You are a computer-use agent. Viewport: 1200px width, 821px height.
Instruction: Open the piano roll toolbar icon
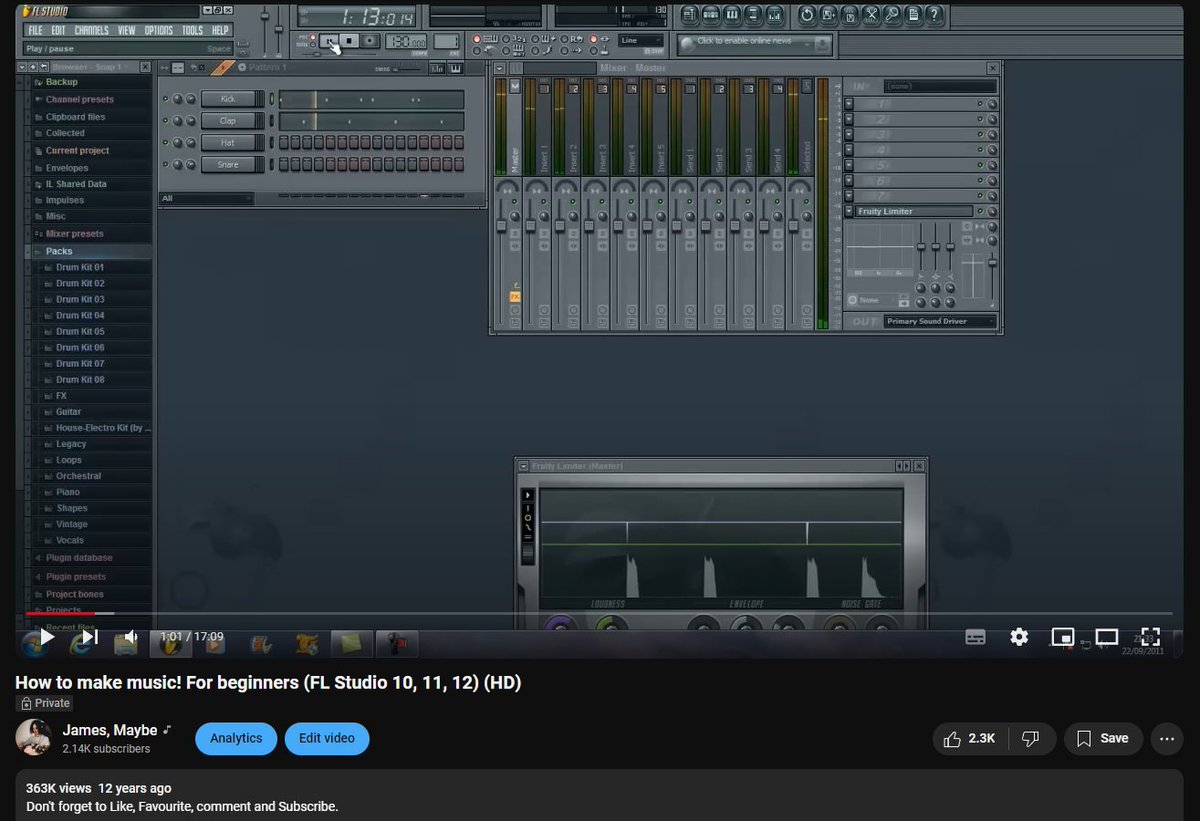[733, 14]
